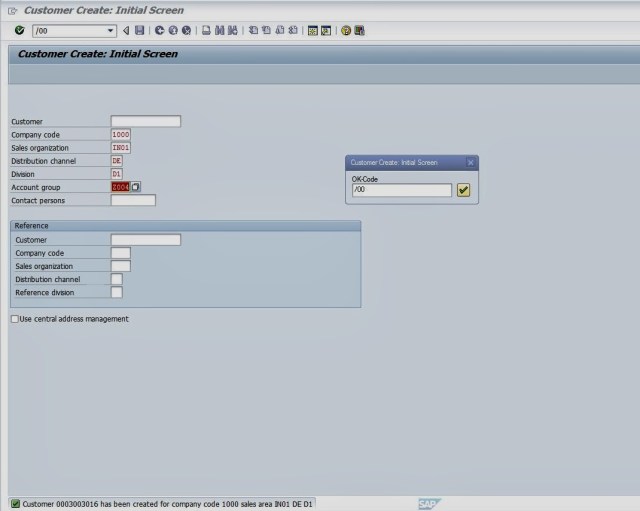Viewport: 640px width, 511px height.
Task: Click the red Cancel icon
Action: tap(187, 31)
